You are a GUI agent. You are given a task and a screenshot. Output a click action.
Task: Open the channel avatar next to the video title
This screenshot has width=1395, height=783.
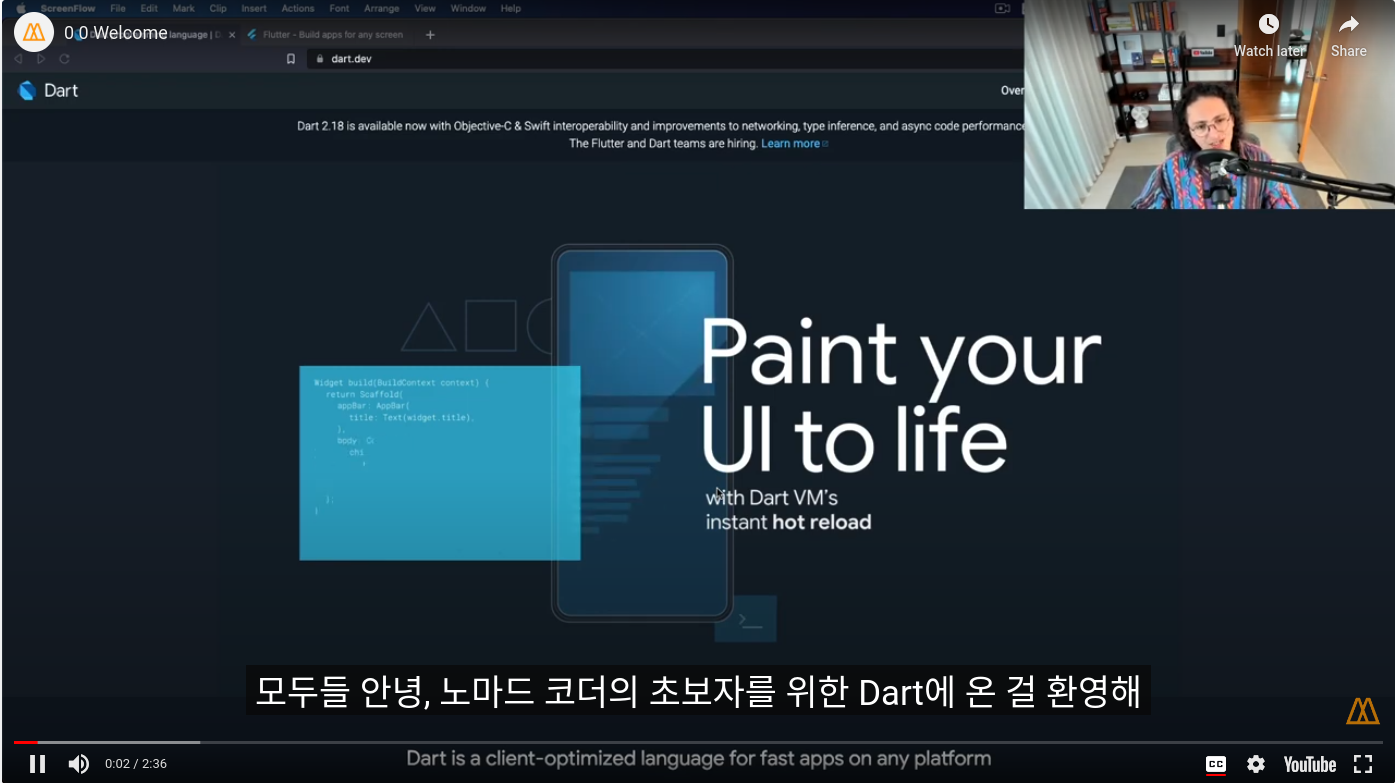(34, 33)
